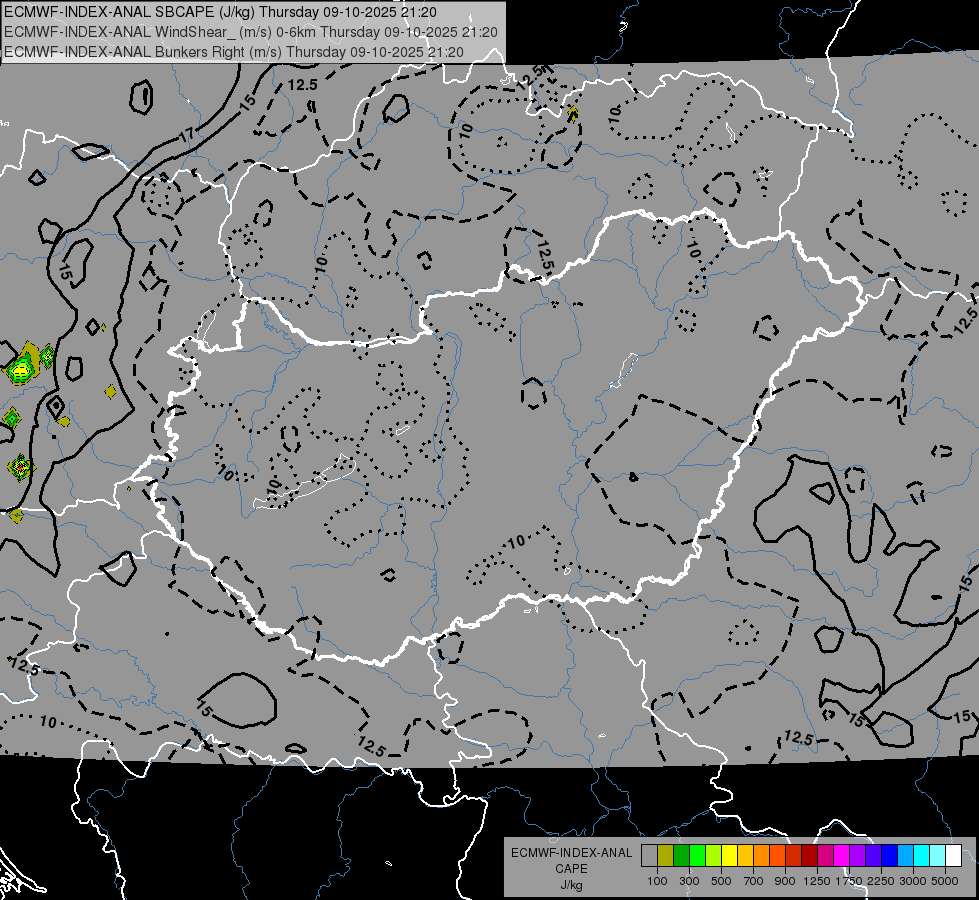Click the 5000 legend value
This screenshot has height=900, width=979.
(x=945, y=881)
